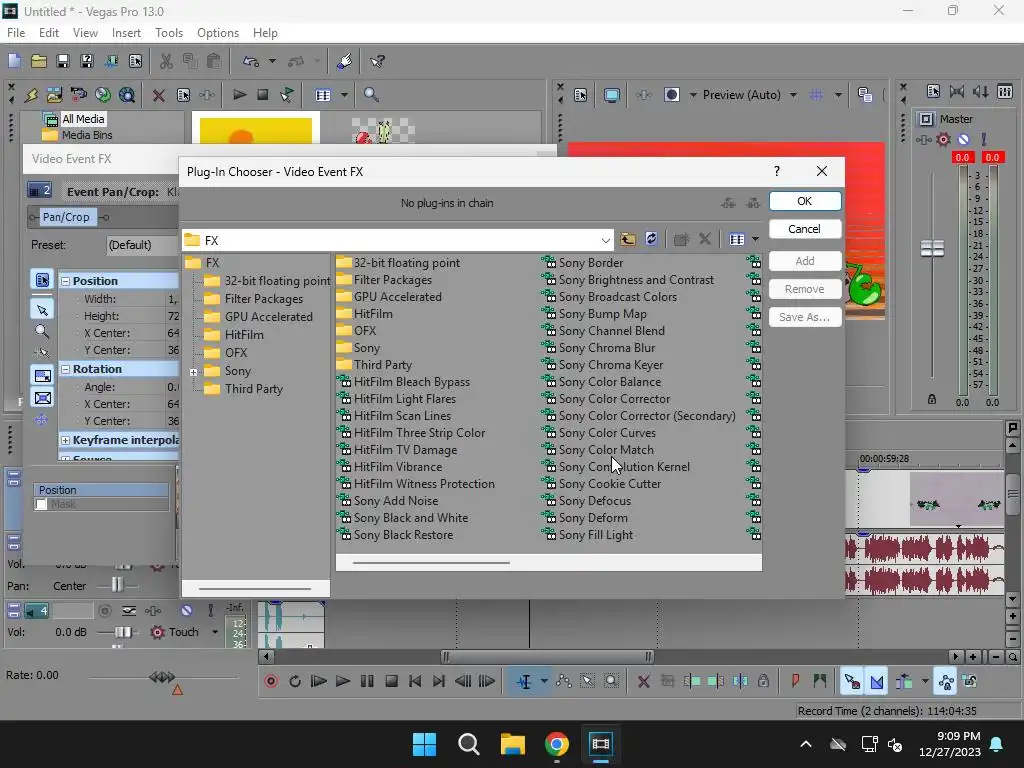Click the External Monitor preview icon

[x=611, y=95]
